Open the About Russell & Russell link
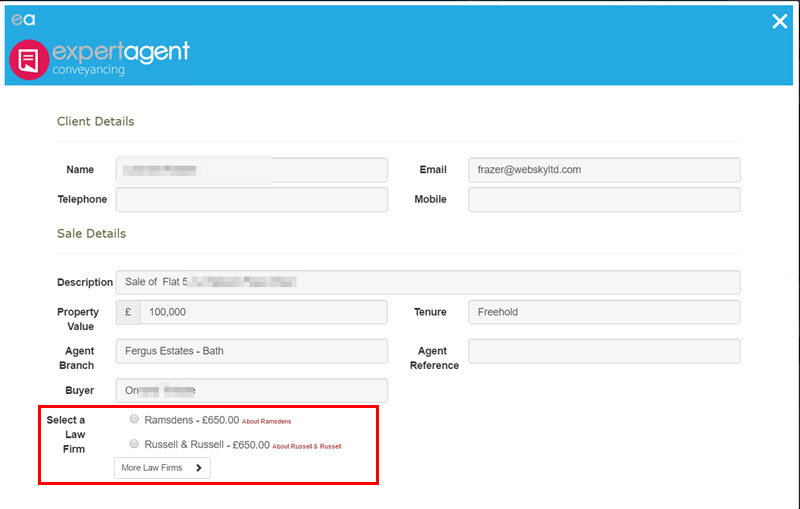The width and height of the screenshot is (800, 509). coord(307,446)
